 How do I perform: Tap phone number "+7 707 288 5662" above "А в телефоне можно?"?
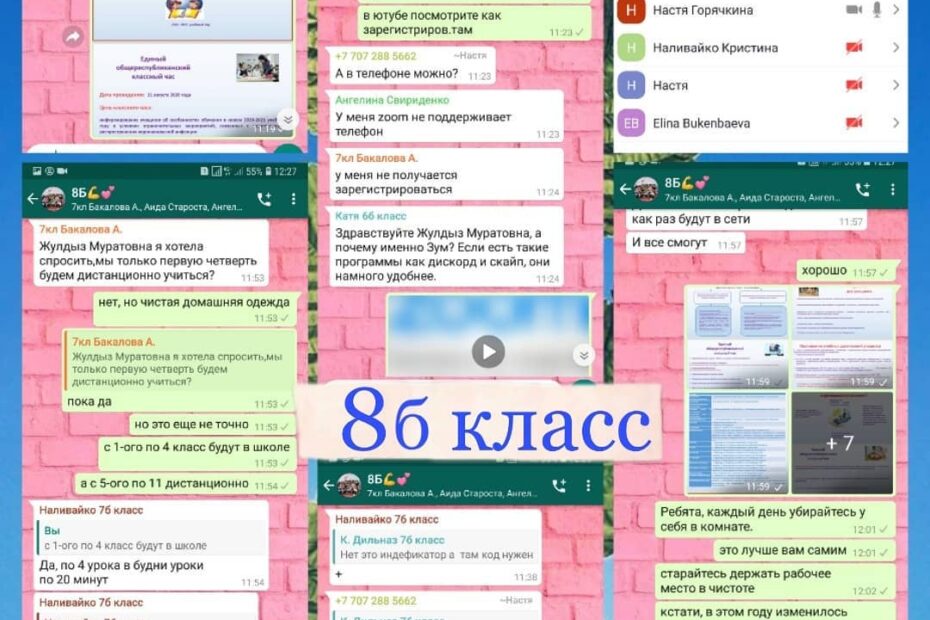coord(375,56)
